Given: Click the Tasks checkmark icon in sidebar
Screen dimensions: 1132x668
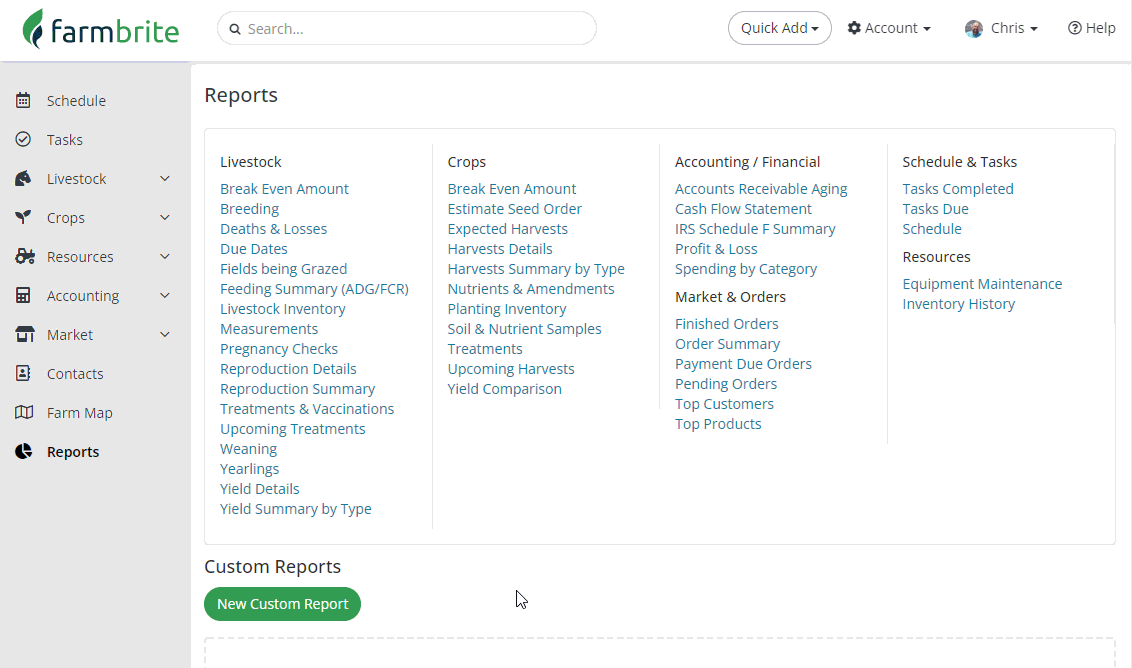Looking at the screenshot, I should click(x=23, y=139).
